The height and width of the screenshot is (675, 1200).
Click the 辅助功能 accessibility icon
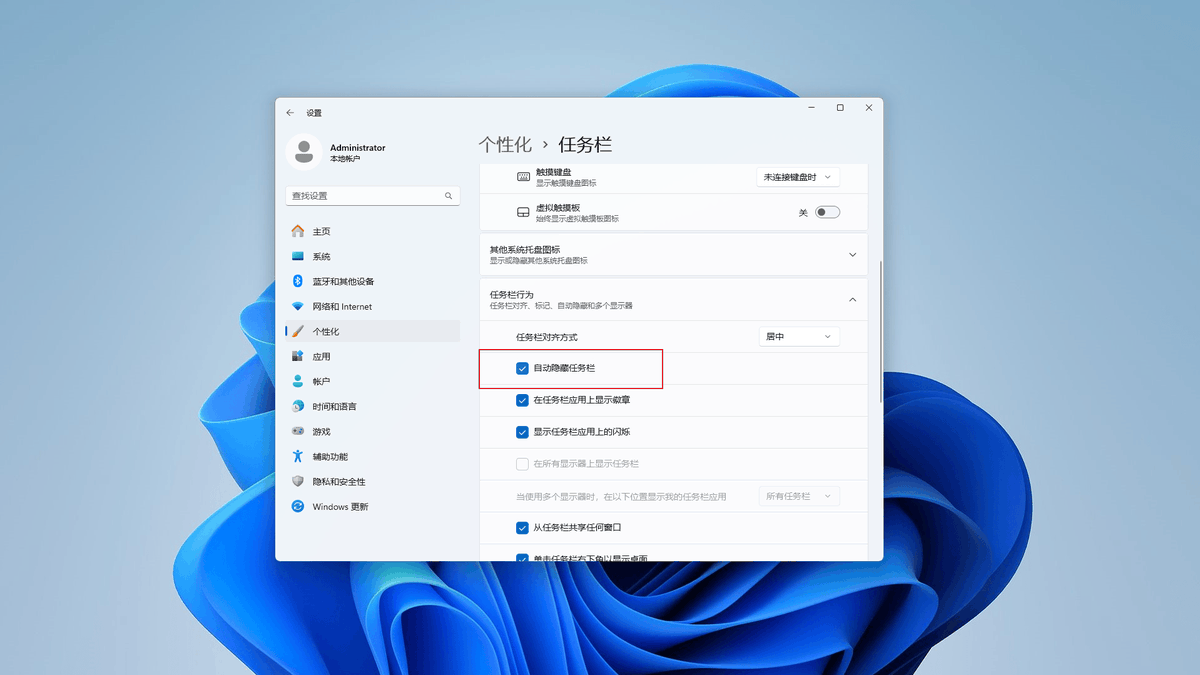pos(298,456)
